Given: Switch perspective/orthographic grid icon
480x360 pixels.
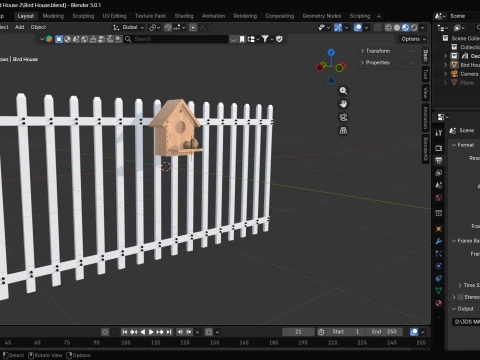Looking at the screenshot, I should 343,130.
